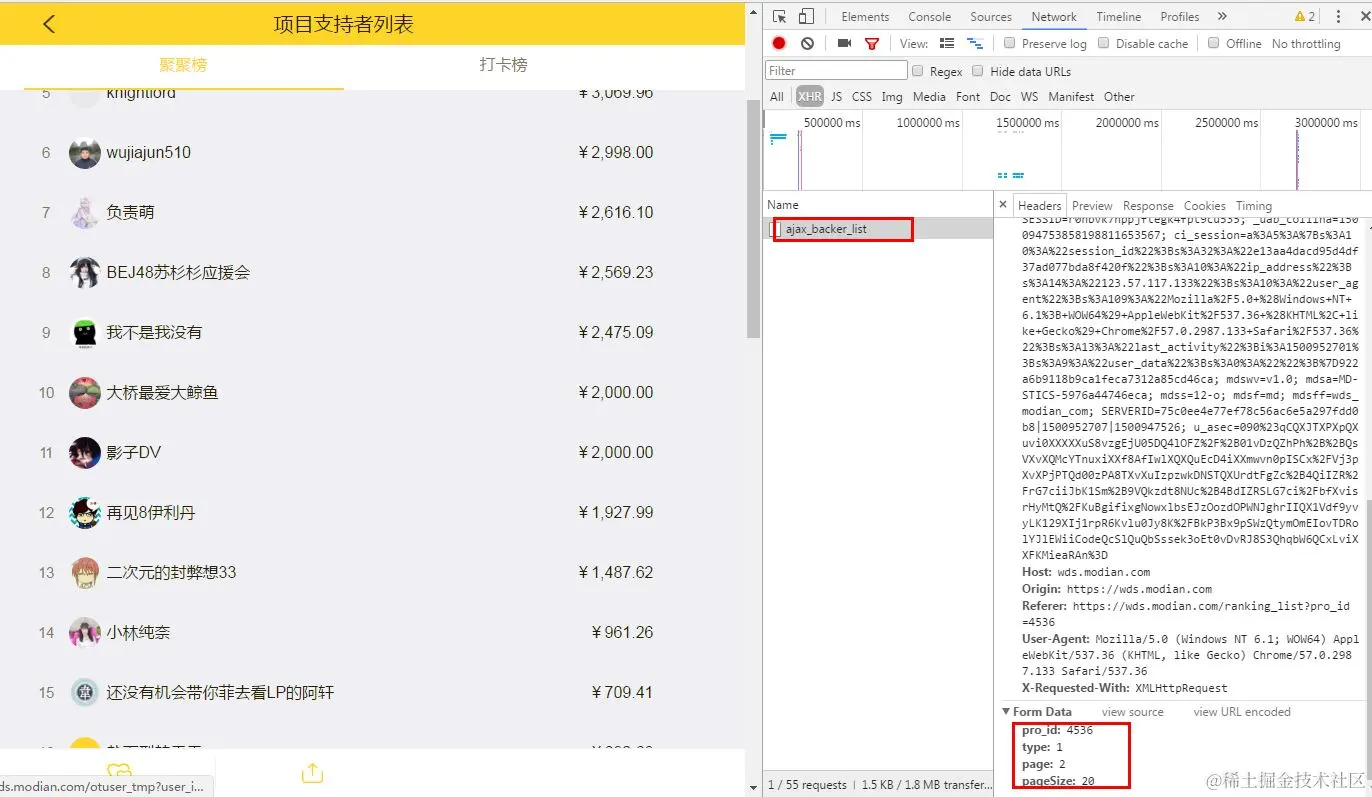
Task: Open avatar of 我不是我没有
Action: click(x=85, y=333)
